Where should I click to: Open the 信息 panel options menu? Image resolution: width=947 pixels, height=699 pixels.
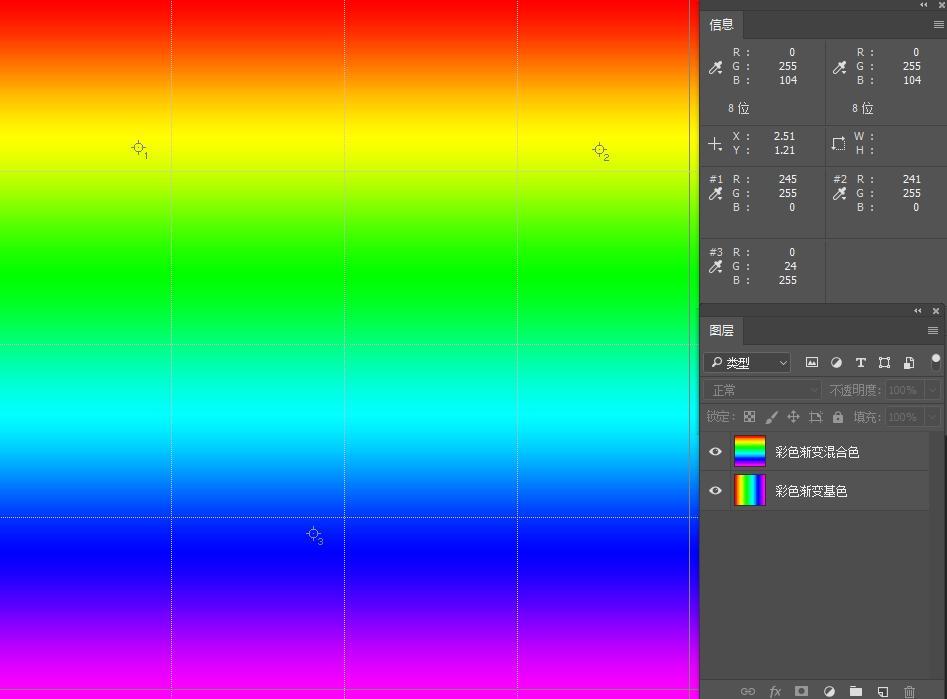click(x=938, y=25)
